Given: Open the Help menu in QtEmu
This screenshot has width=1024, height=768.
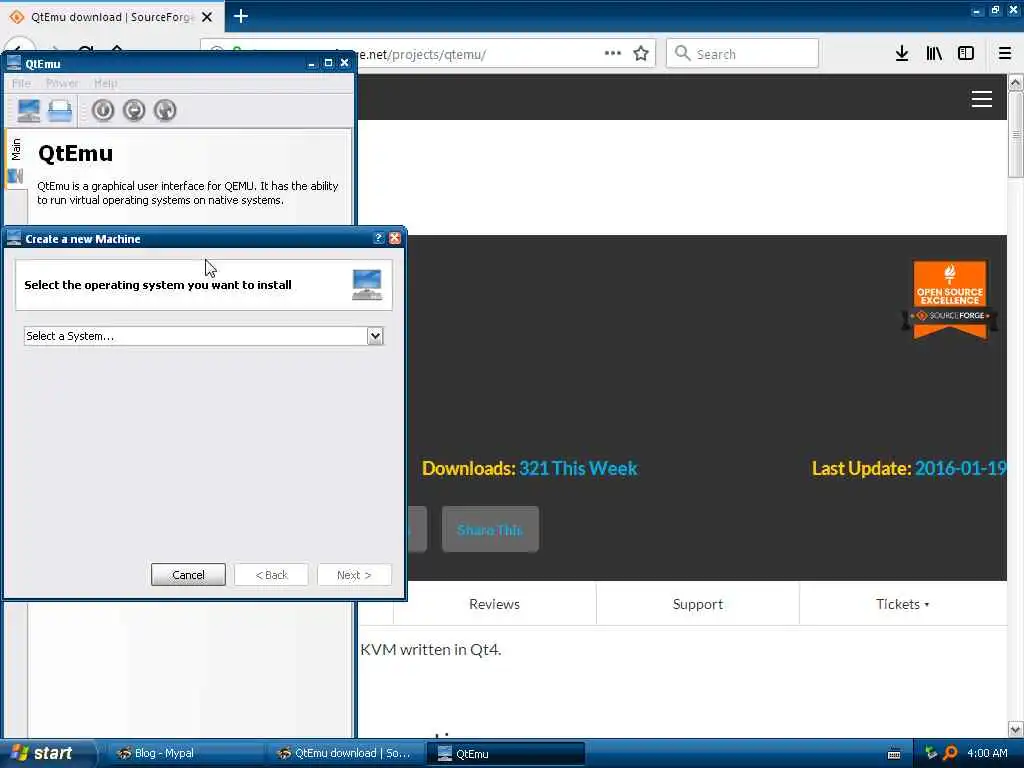Looking at the screenshot, I should (105, 83).
